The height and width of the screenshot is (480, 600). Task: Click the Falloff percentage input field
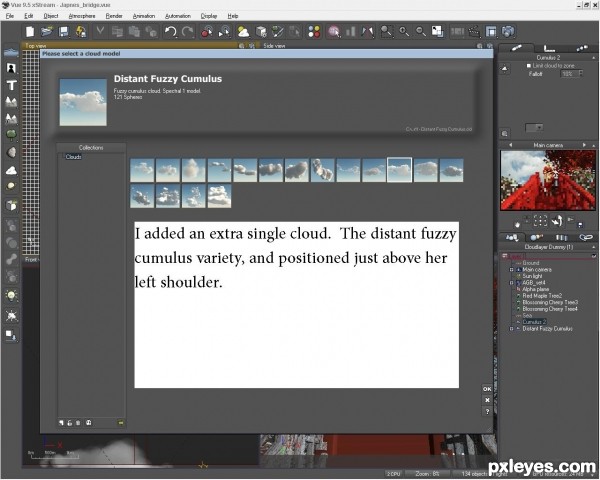[569, 73]
